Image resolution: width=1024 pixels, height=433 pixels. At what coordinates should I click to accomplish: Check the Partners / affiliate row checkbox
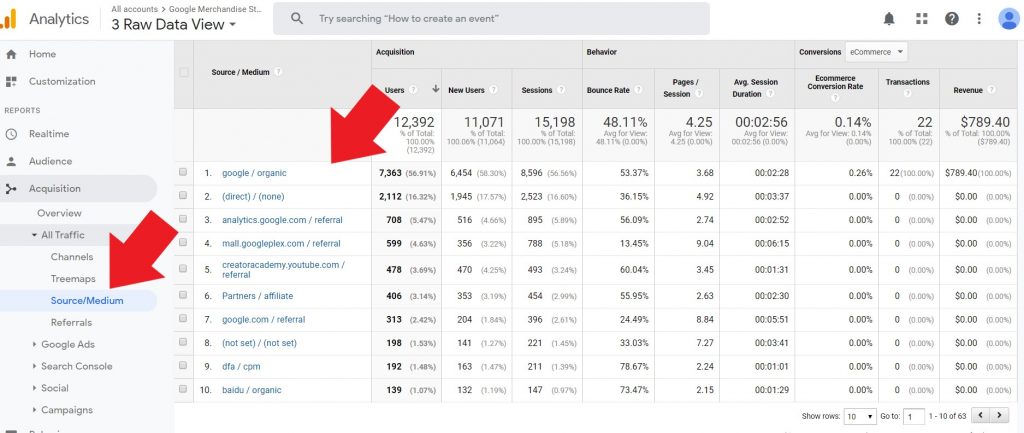pyautogui.click(x=183, y=295)
